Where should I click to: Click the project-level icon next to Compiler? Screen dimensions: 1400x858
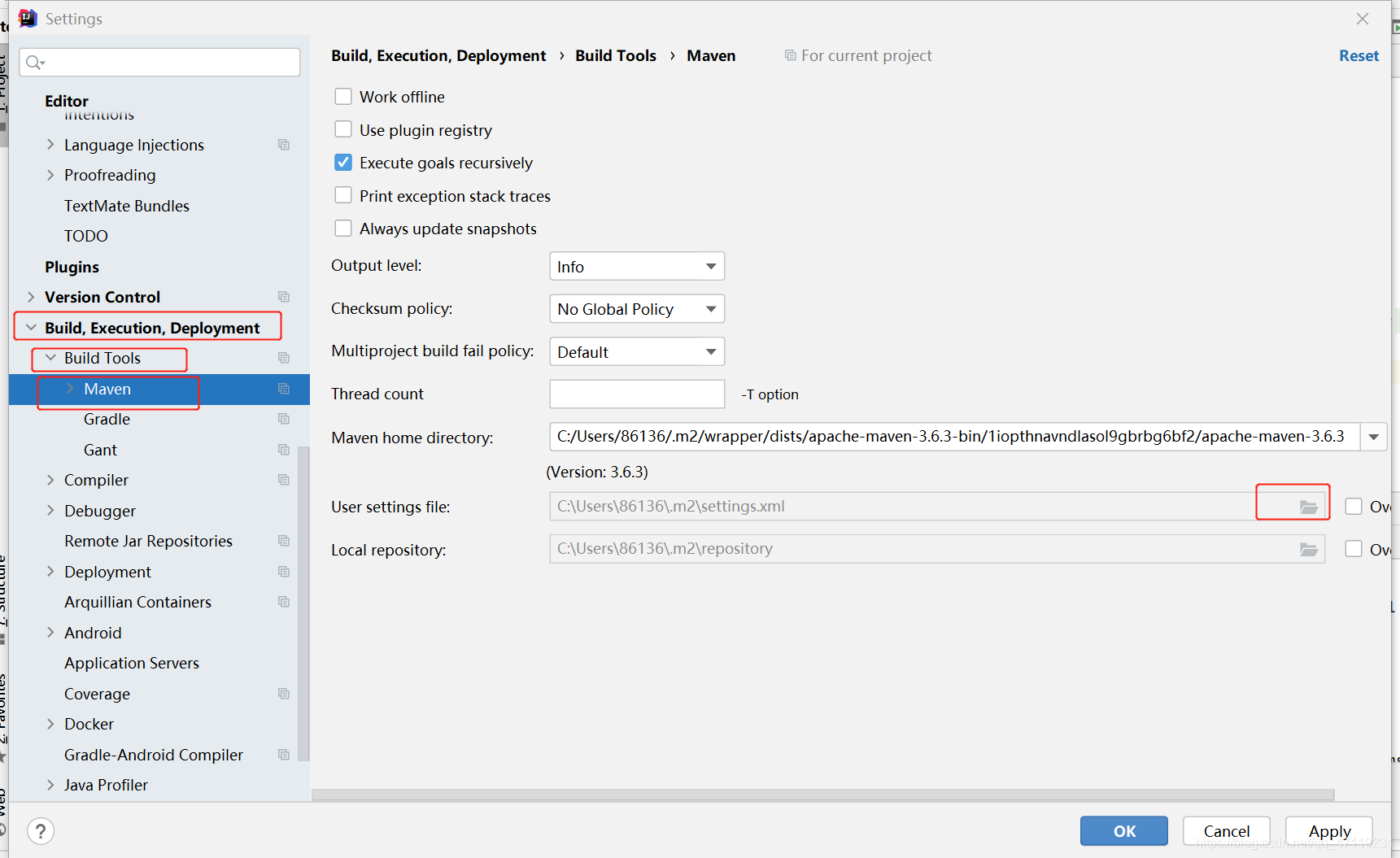pos(284,480)
